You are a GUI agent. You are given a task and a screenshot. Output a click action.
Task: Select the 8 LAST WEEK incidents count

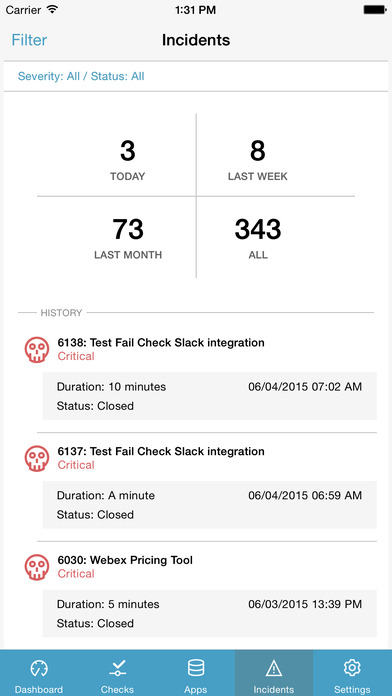(257, 161)
